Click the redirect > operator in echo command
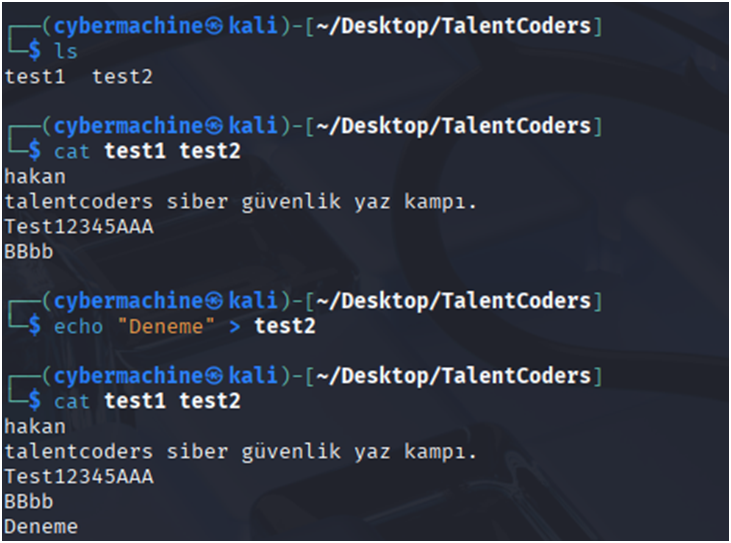Image resolution: width=731 pixels, height=543 pixels. (x=234, y=326)
